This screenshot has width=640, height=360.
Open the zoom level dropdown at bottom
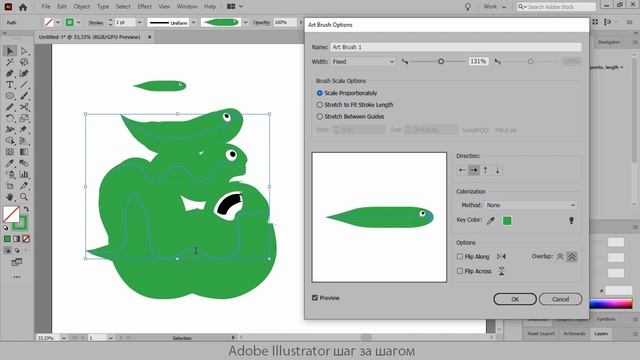pos(64,338)
